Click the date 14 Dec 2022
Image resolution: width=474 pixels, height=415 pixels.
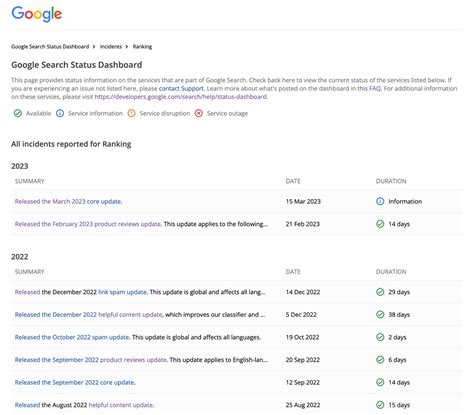point(303,292)
